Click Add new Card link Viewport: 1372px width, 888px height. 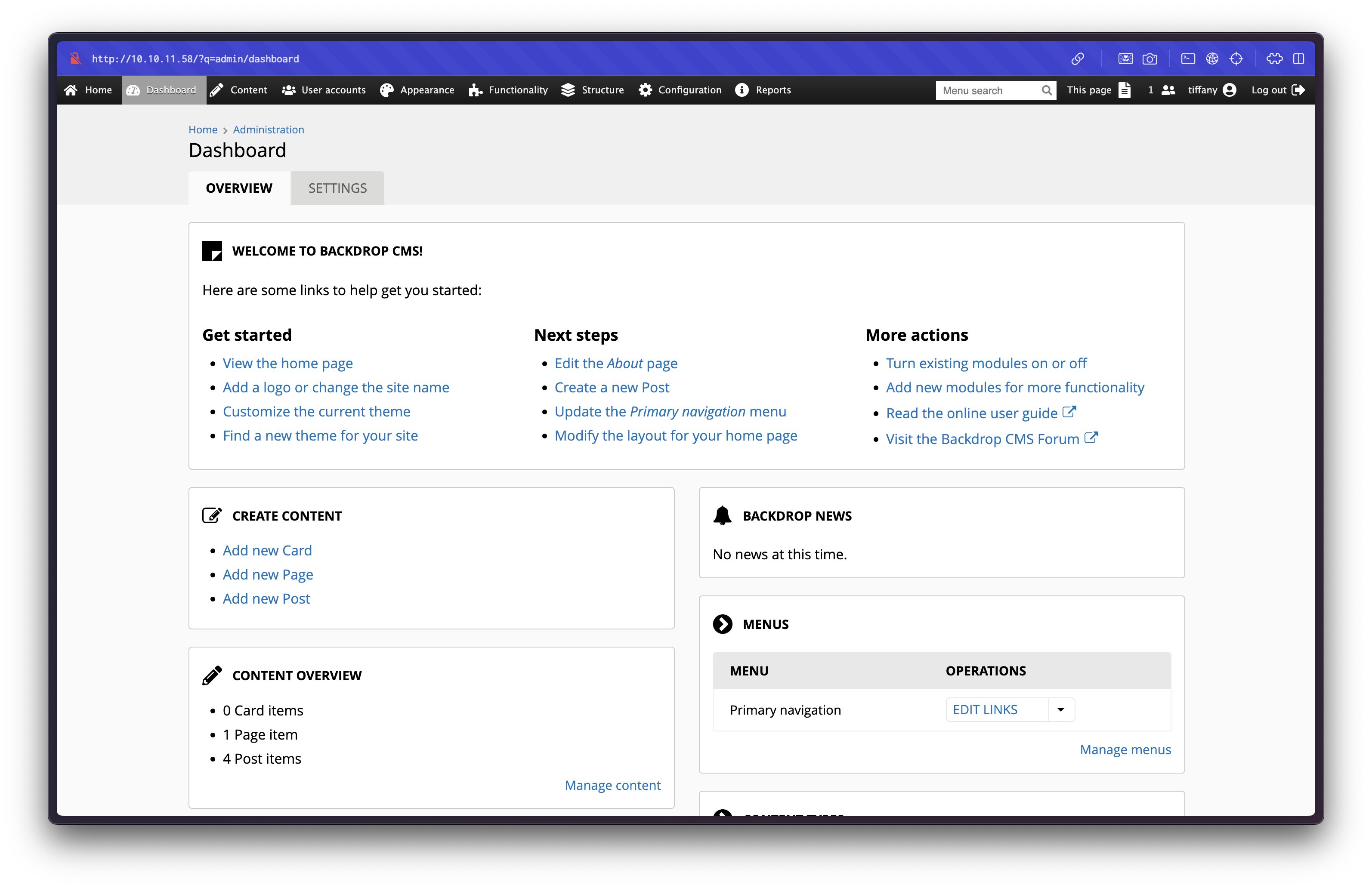click(268, 550)
